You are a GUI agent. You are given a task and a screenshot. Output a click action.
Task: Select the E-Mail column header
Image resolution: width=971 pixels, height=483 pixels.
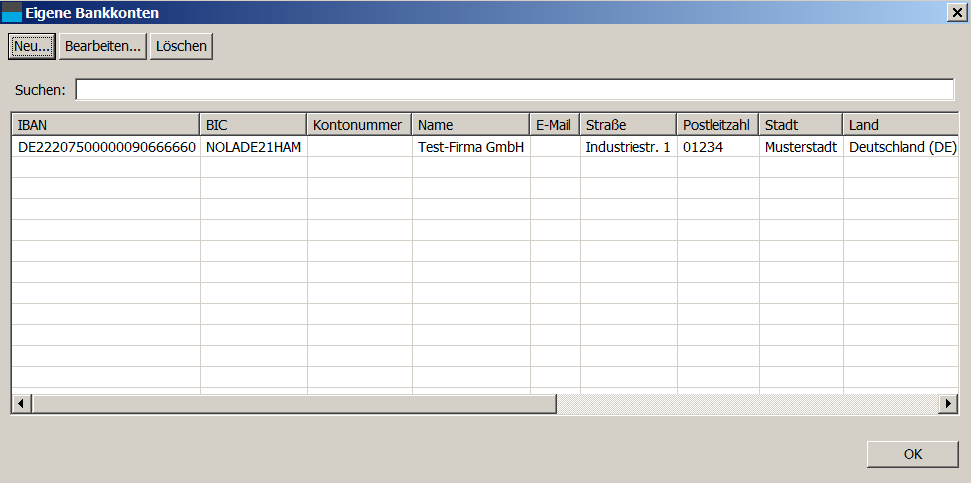click(x=555, y=124)
